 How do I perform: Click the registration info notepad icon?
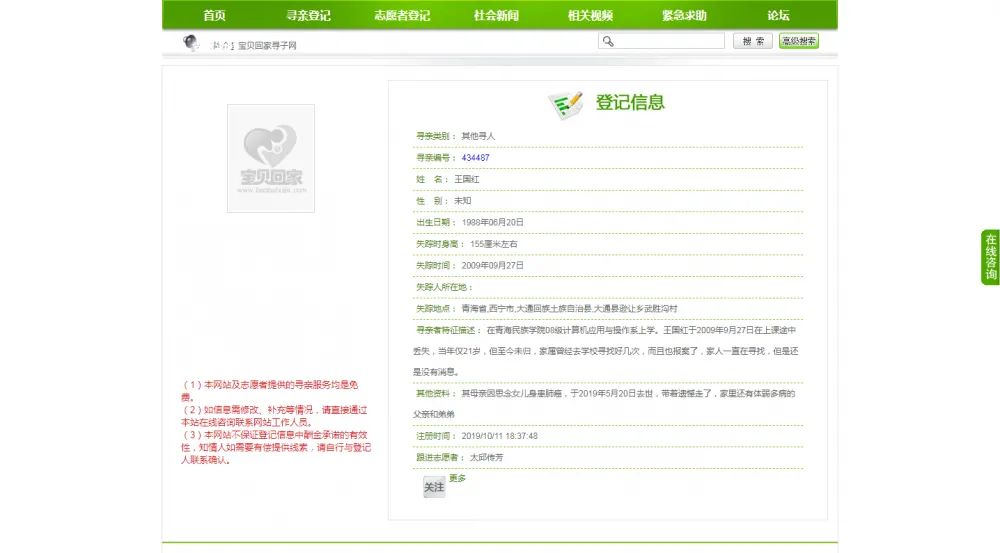pyautogui.click(x=565, y=104)
